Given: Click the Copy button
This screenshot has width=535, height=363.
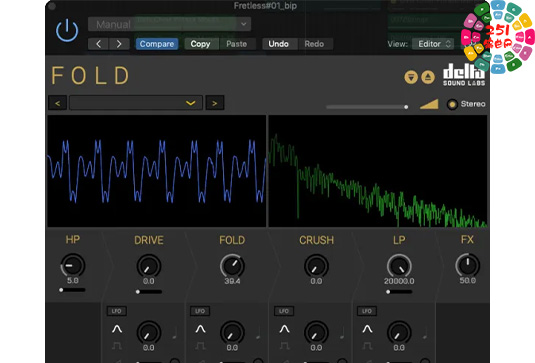Looking at the screenshot, I should click(x=200, y=44).
